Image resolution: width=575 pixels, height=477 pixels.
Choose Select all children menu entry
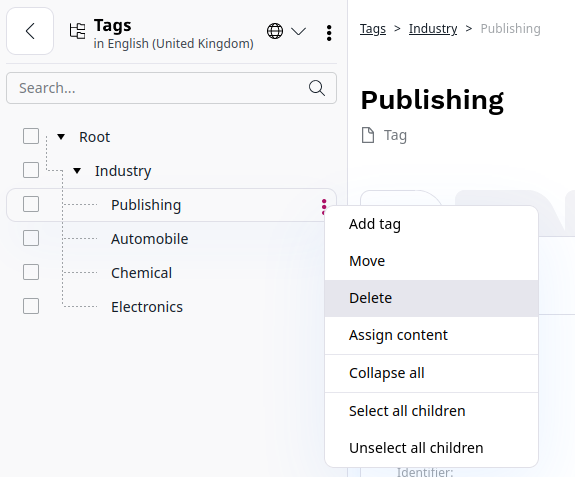click(x=431, y=411)
